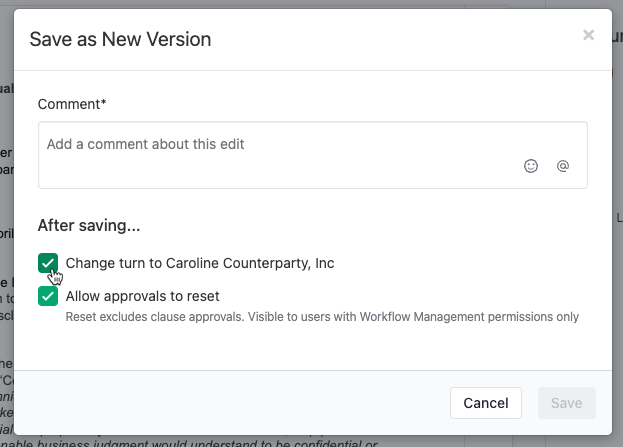Click the 'Comment*' field label

pos(72,104)
